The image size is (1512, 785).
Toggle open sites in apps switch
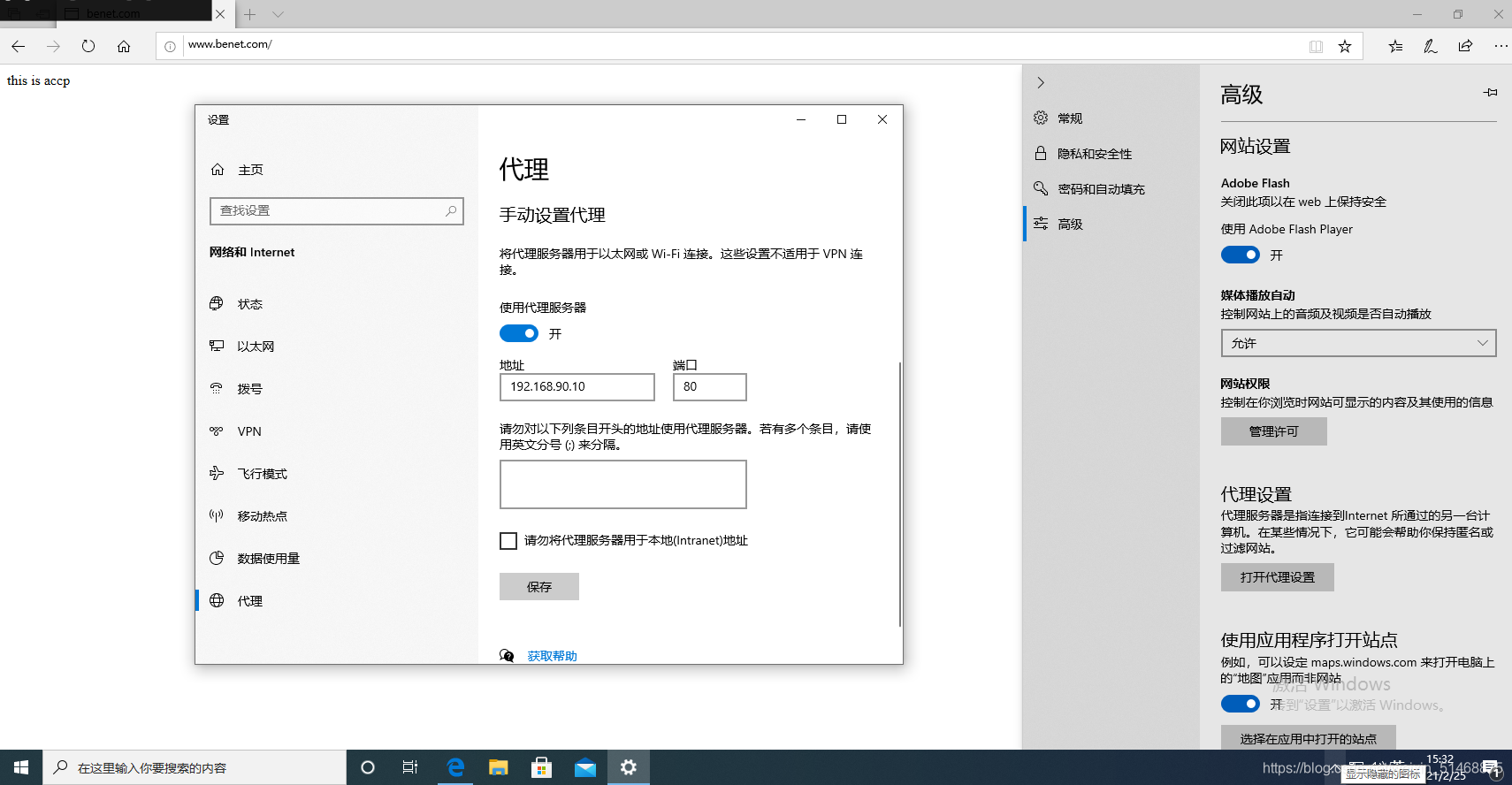tap(1240, 704)
